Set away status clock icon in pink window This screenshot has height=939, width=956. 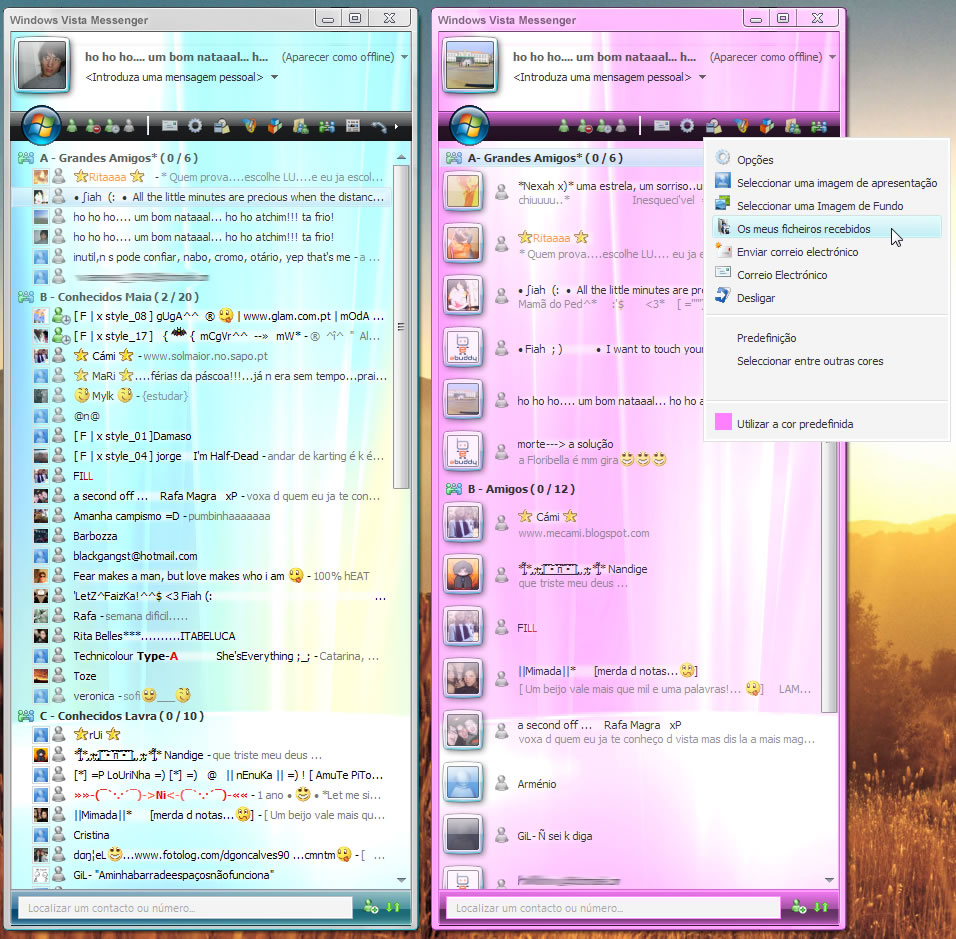604,126
